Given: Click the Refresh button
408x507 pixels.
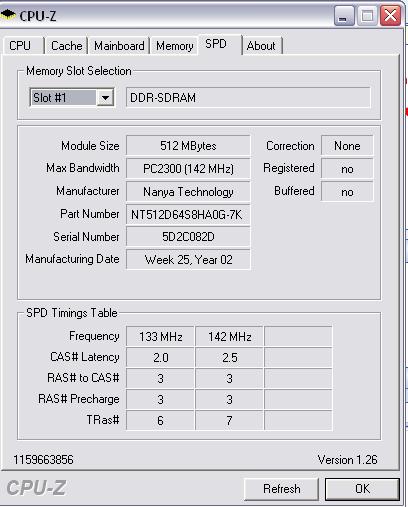Looking at the screenshot, I should click(x=281, y=489).
